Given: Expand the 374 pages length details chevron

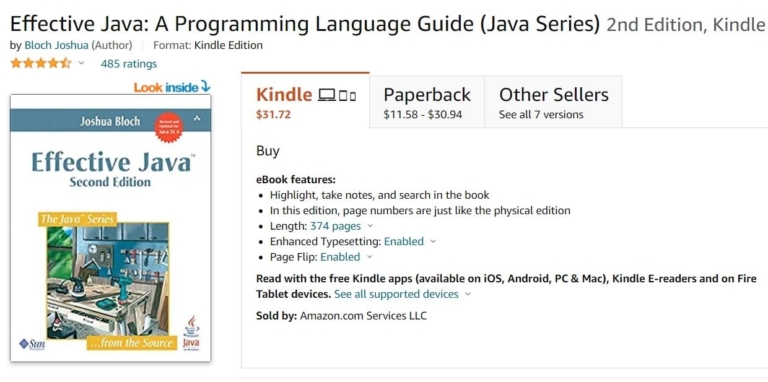Looking at the screenshot, I should coord(370,226).
